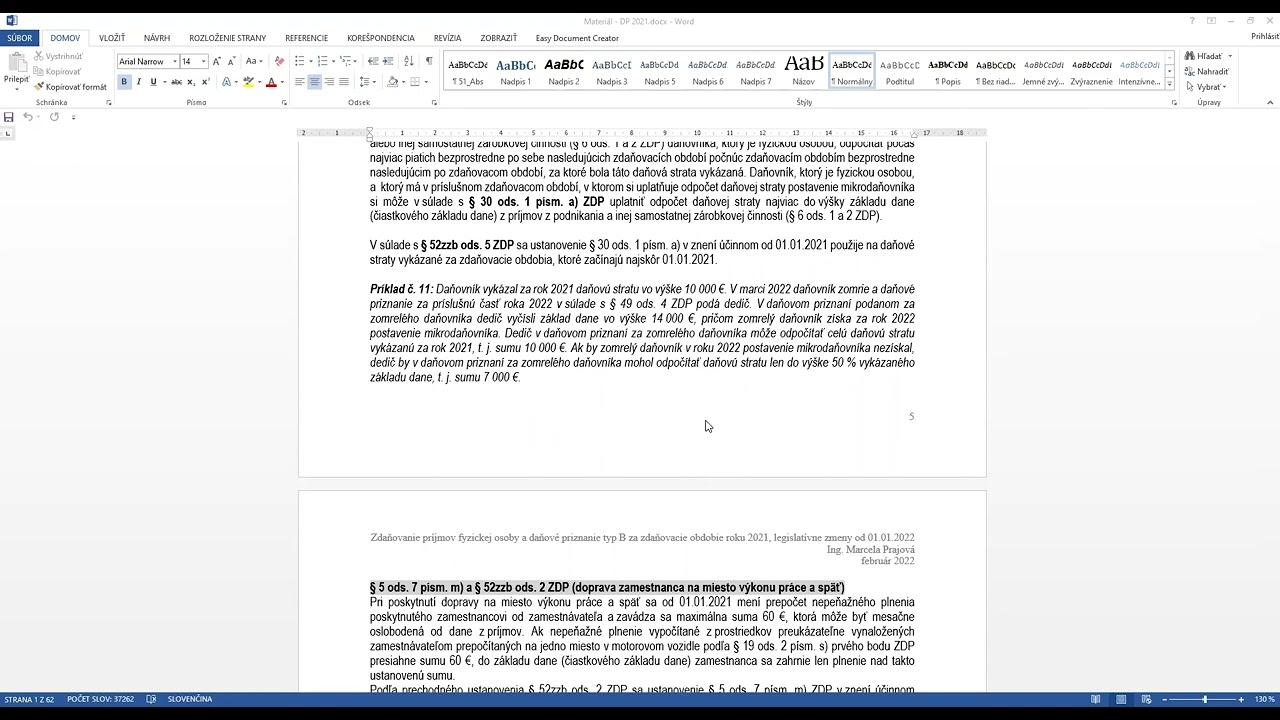
Task: Justify paragraph text
Action: pyautogui.click(x=344, y=82)
